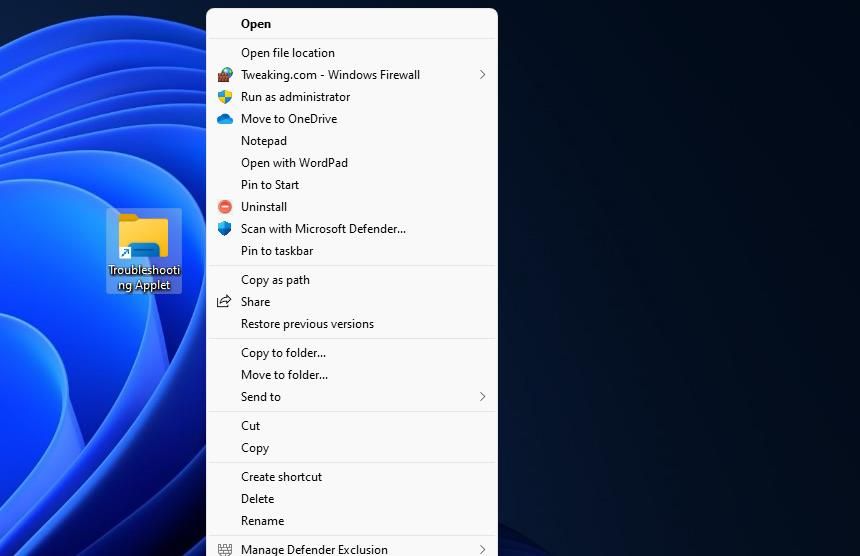Click the Tweaking.com firewall brick icon

pos(225,75)
